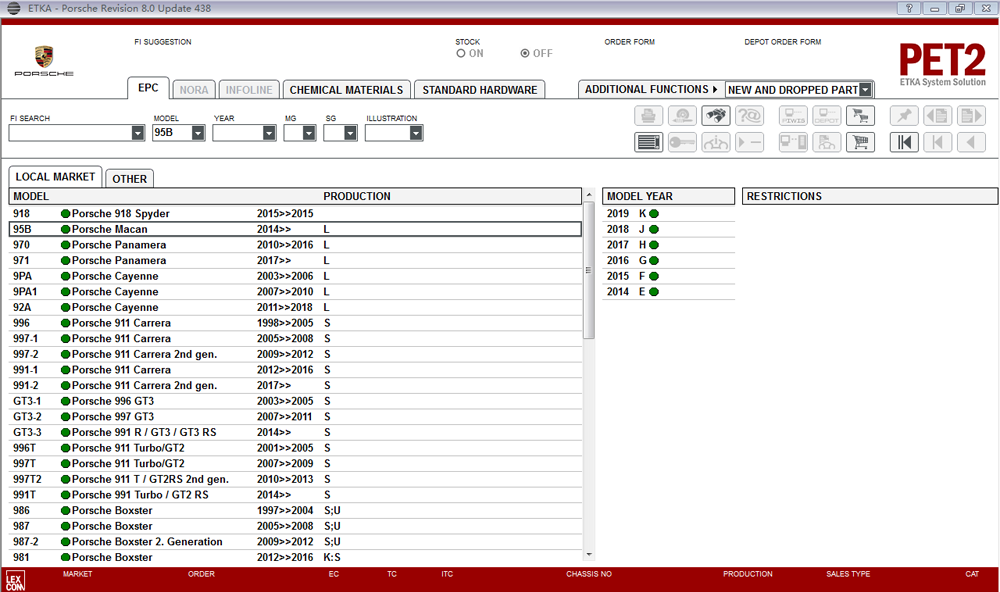The height and width of the screenshot is (592, 1000).
Task: Open the STANDARD HARDWARE tab
Action: point(480,90)
